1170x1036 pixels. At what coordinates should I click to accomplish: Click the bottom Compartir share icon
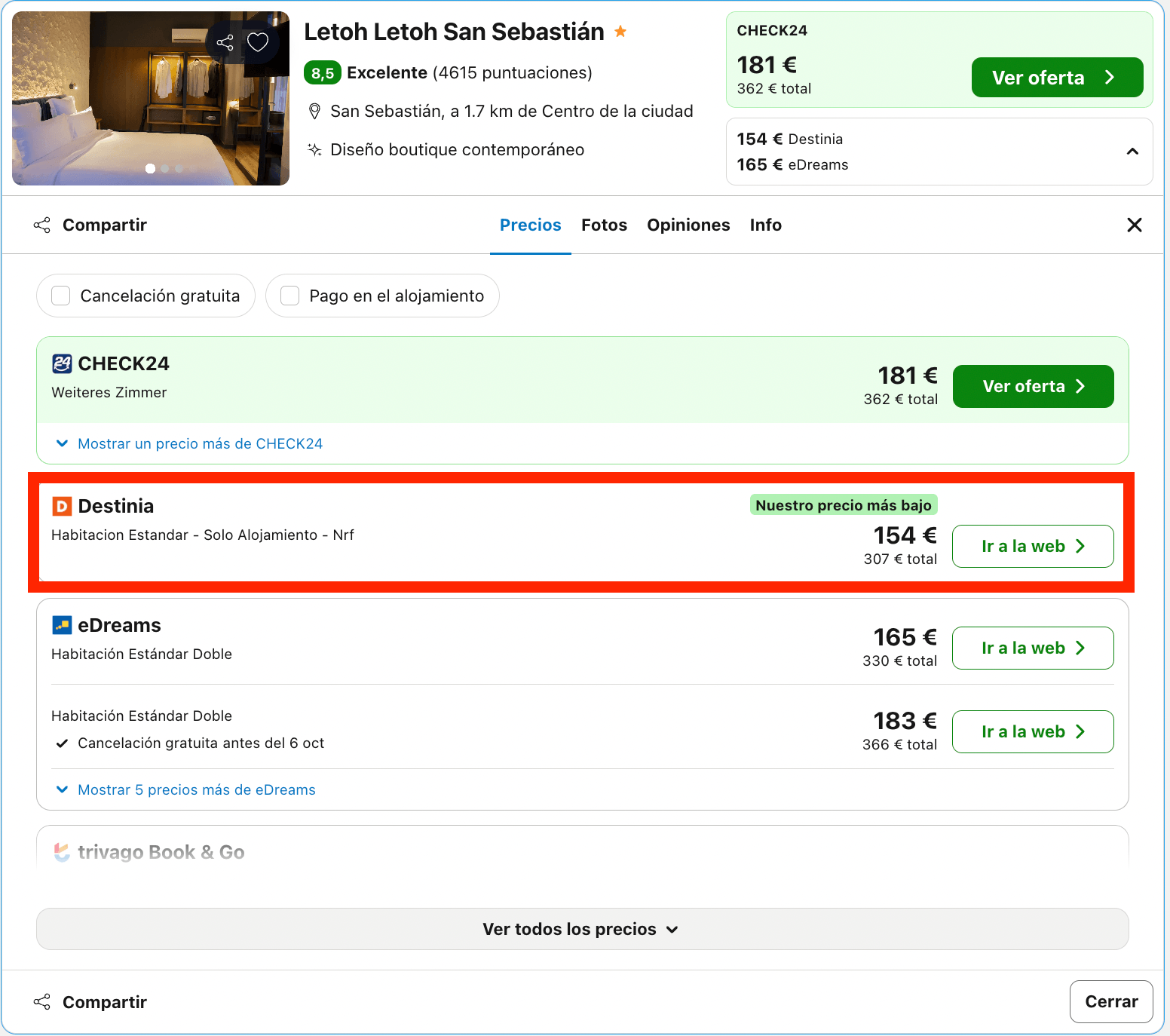(42, 1001)
